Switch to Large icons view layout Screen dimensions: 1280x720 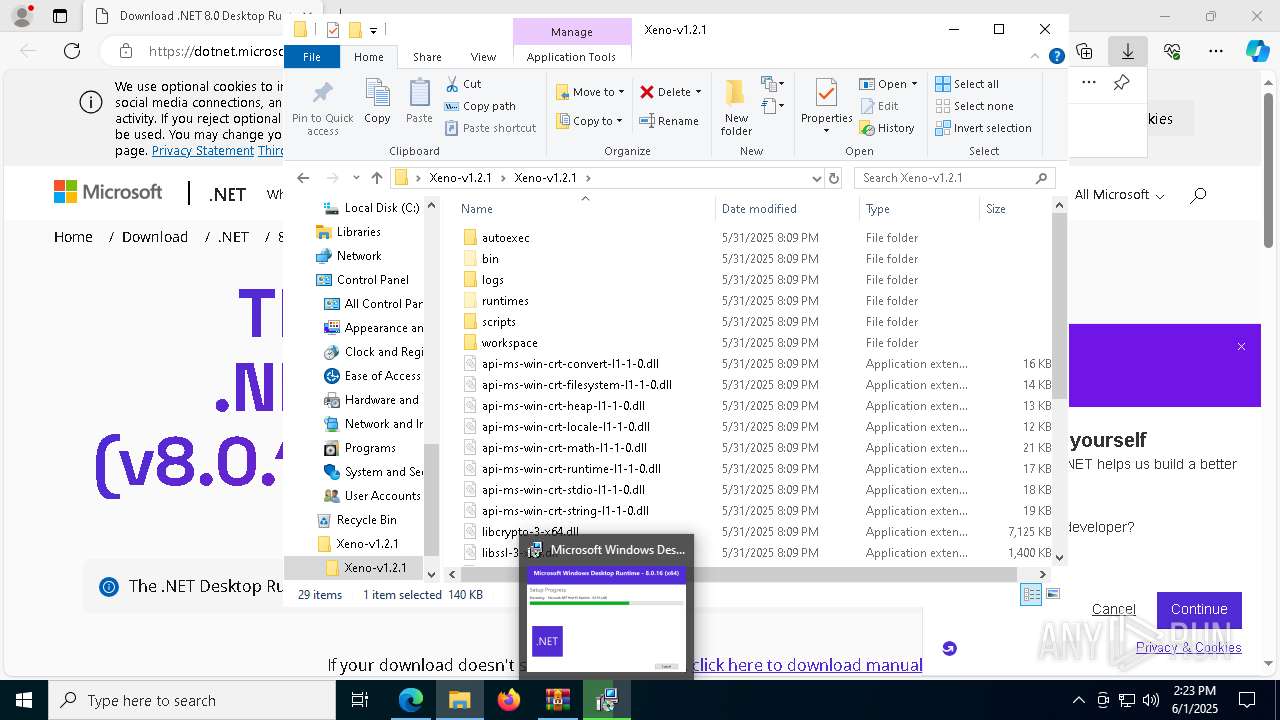pyautogui.click(x=1052, y=594)
